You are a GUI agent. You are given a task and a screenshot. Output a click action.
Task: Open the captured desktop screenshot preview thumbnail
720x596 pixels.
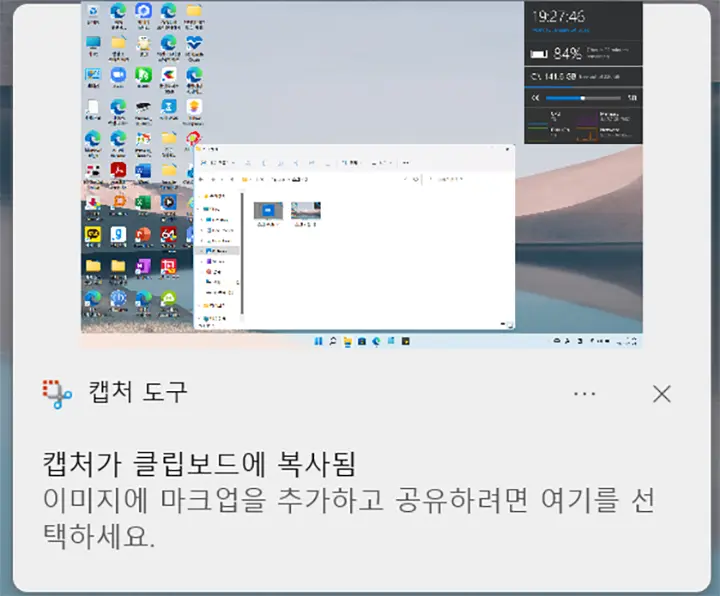click(x=362, y=174)
